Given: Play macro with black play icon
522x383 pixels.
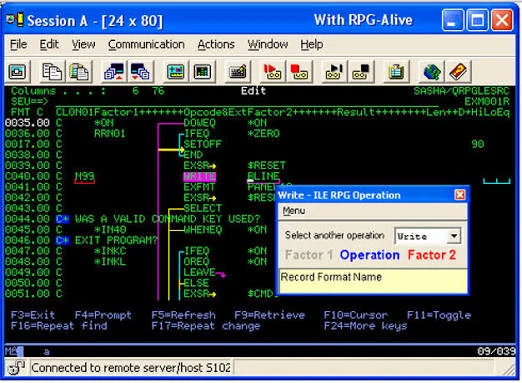Looking at the screenshot, I should (334, 71).
